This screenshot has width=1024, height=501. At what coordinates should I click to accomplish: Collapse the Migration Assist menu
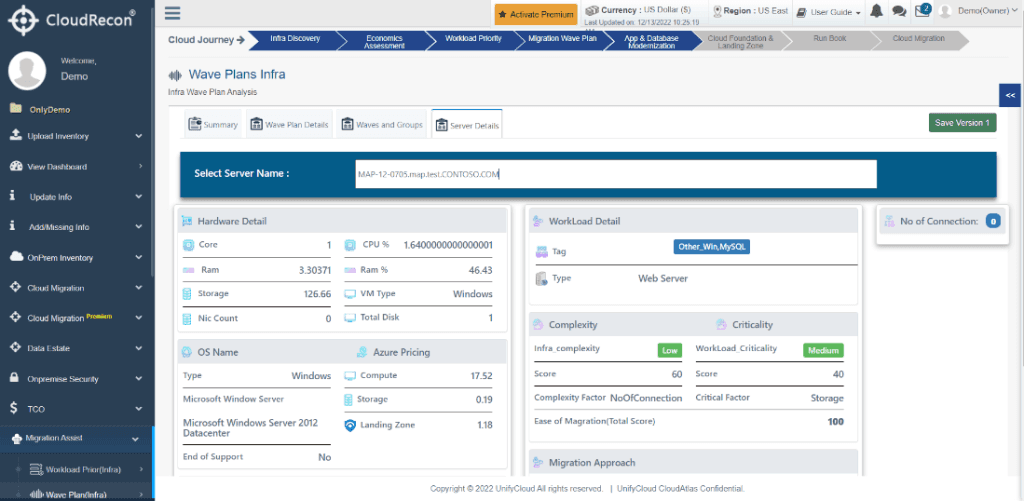tap(135, 439)
